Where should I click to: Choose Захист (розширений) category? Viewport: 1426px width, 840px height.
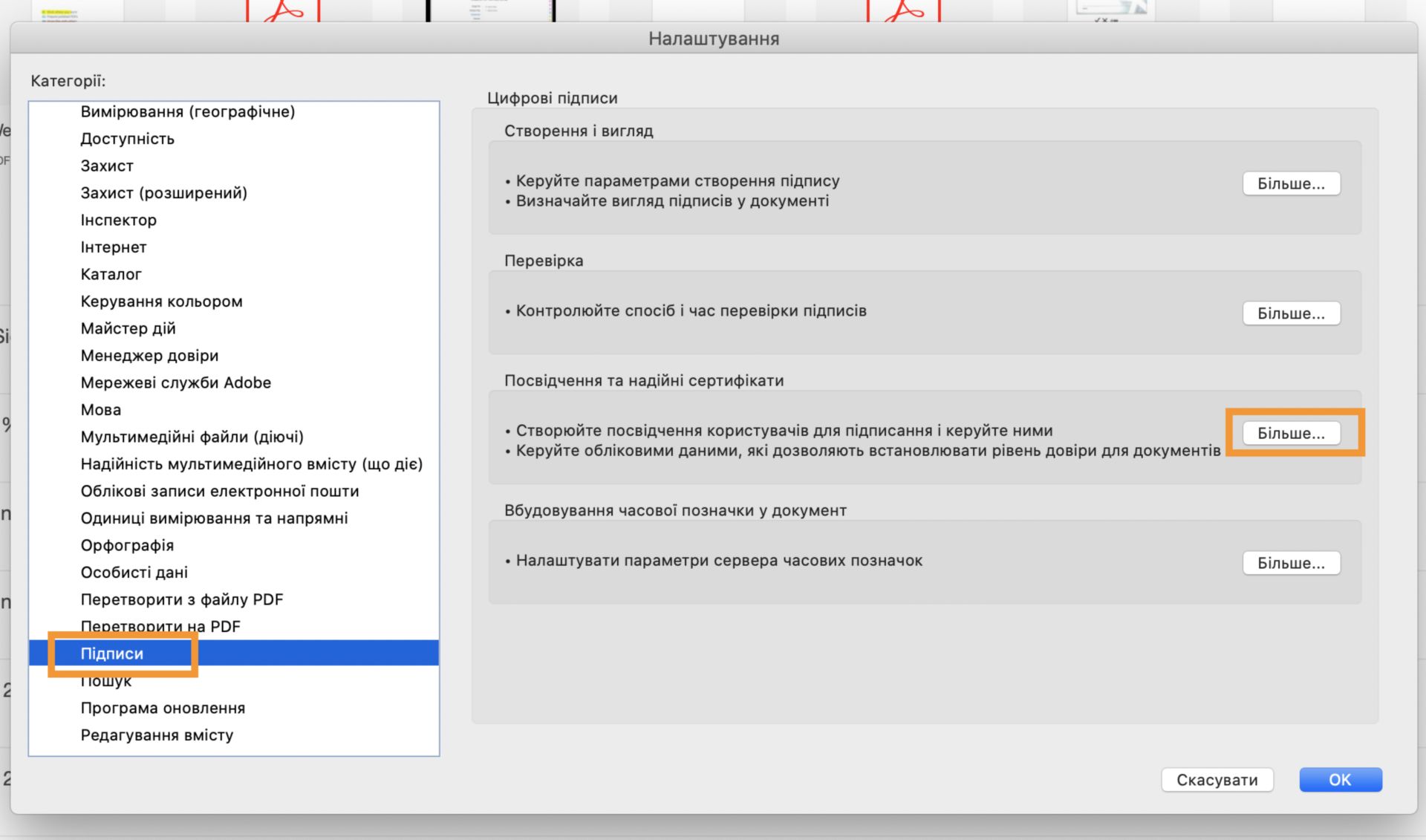pos(163,193)
